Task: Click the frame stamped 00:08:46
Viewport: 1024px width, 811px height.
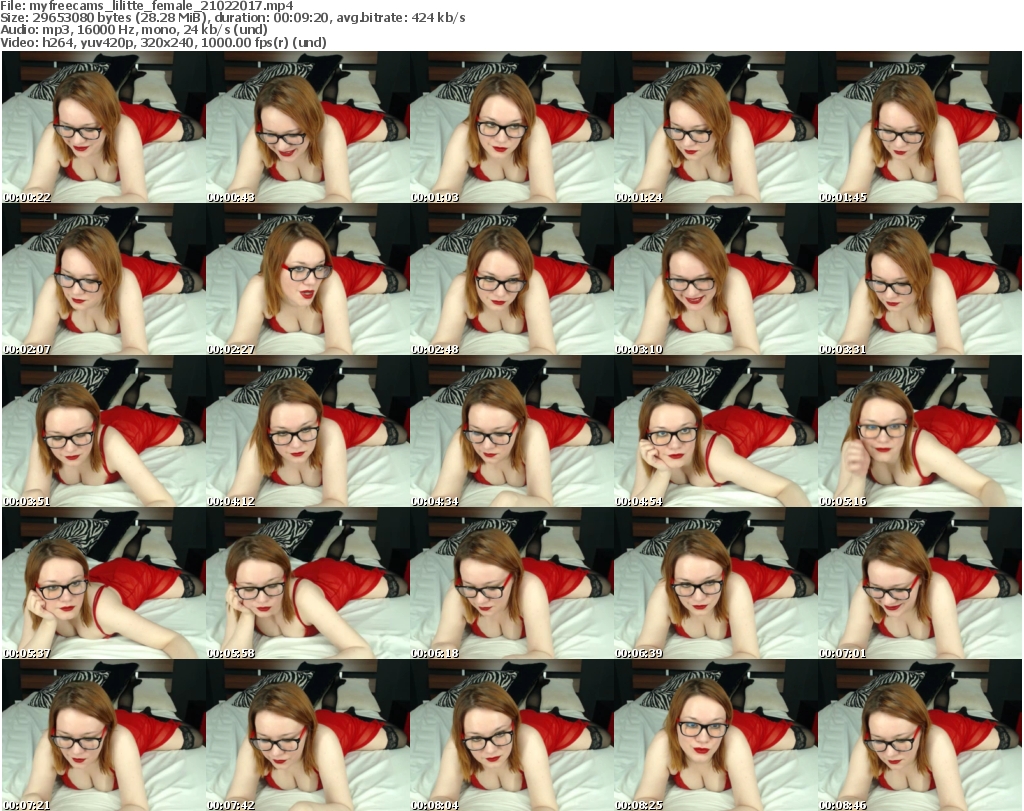Action: 920,735
